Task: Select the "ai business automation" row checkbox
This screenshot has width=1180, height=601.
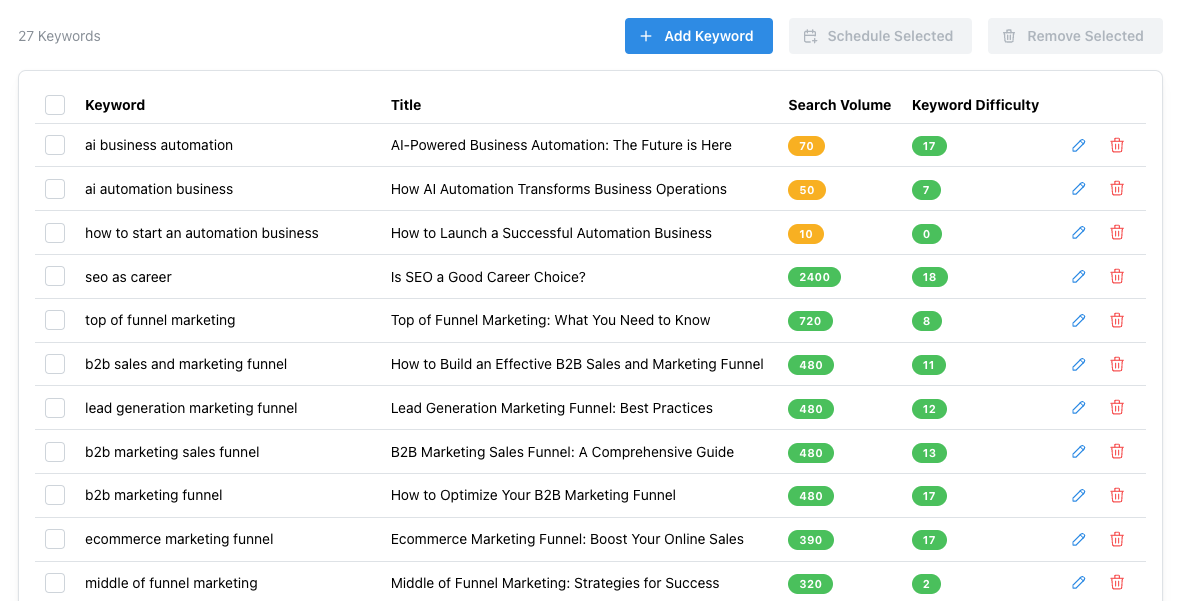Action: coord(55,145)
